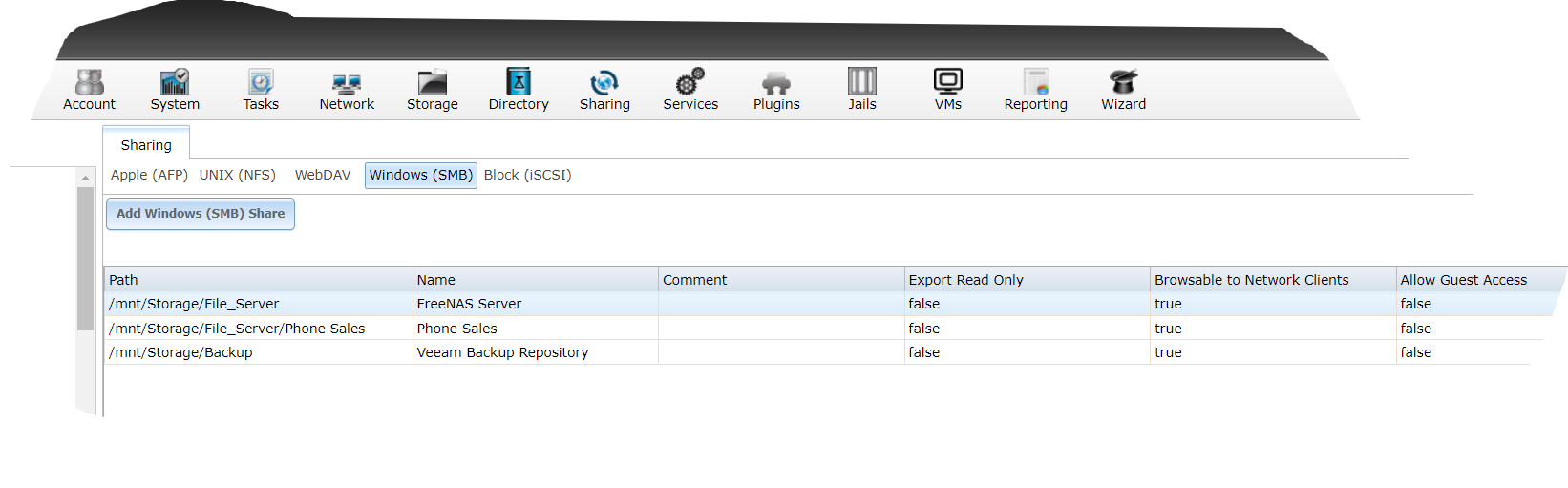
Task: Select the Block (iSCSI) tab
Action: [528, 175]
